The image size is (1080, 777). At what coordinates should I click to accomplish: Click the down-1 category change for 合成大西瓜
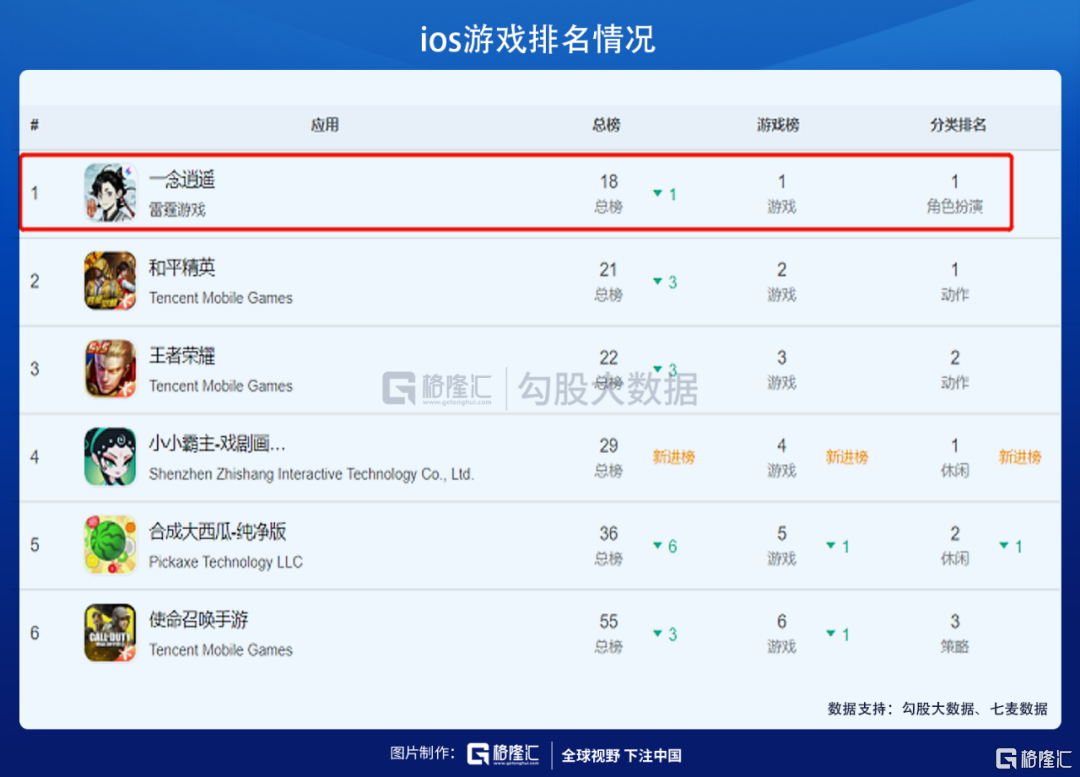[x=1010, y=546]
